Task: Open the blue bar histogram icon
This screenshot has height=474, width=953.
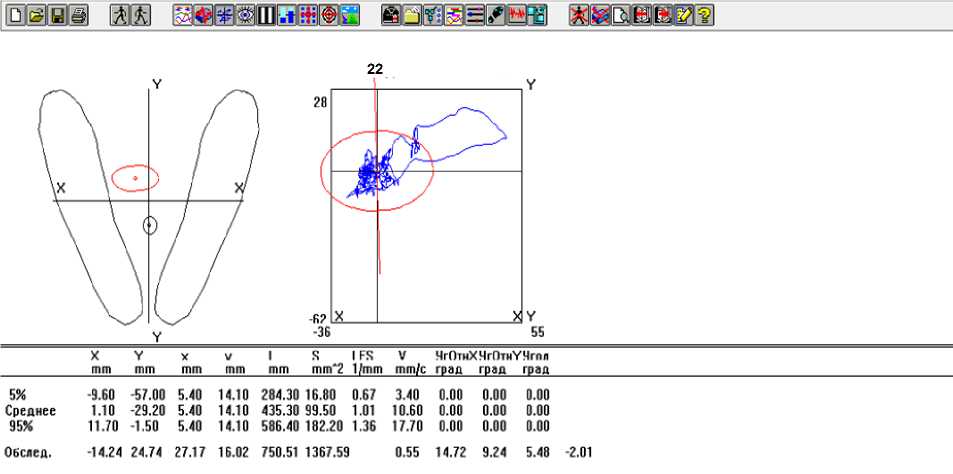Action: coord(287,15)
